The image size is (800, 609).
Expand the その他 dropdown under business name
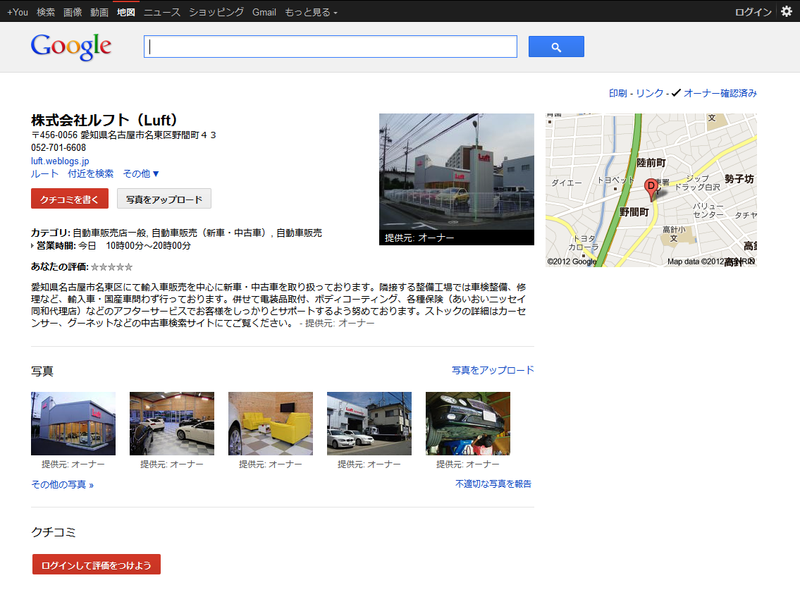click(141, 174)
